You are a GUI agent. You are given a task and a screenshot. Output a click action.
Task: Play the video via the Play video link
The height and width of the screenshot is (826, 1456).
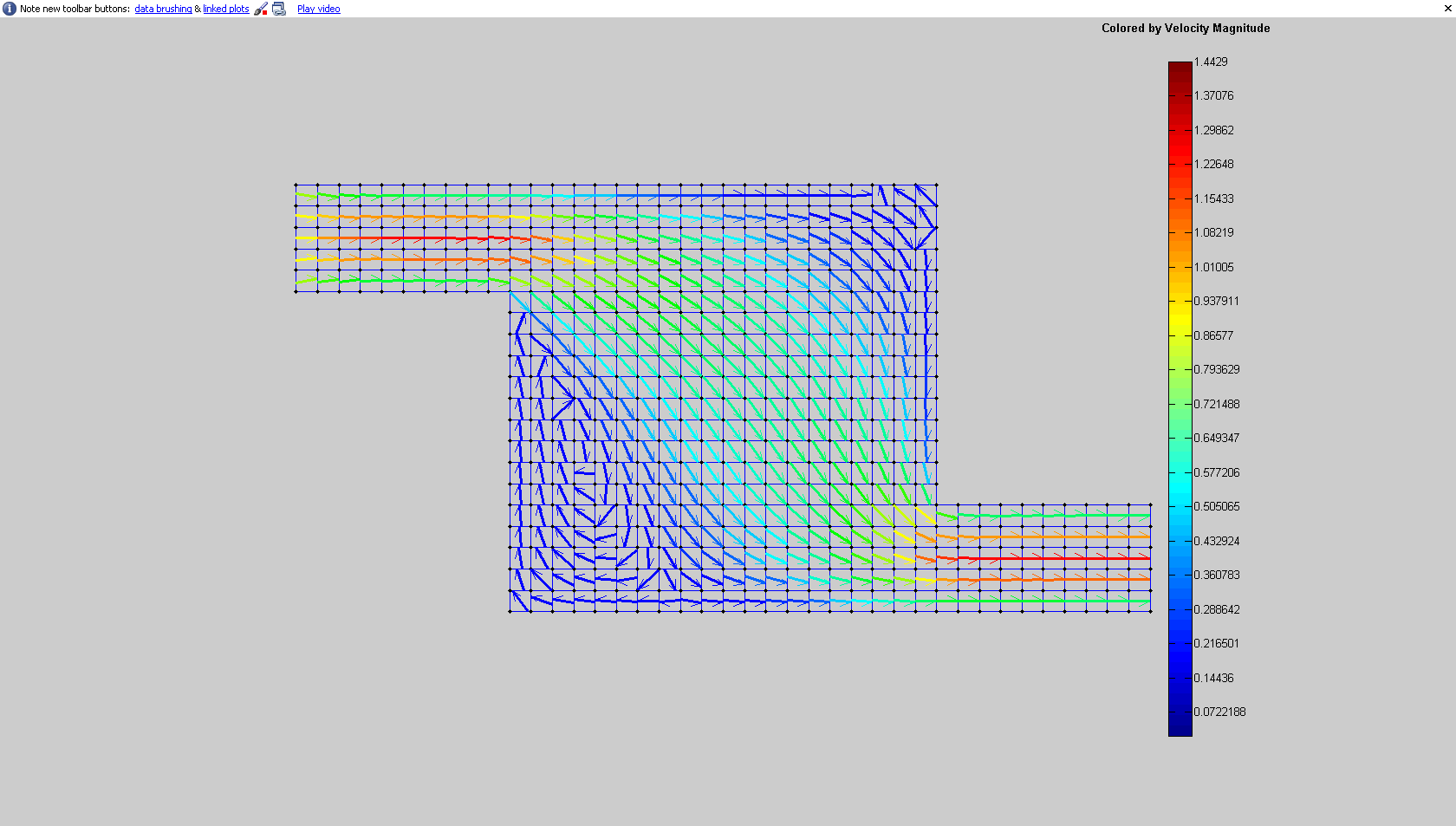pyautogui.click(x=317, y=8)
